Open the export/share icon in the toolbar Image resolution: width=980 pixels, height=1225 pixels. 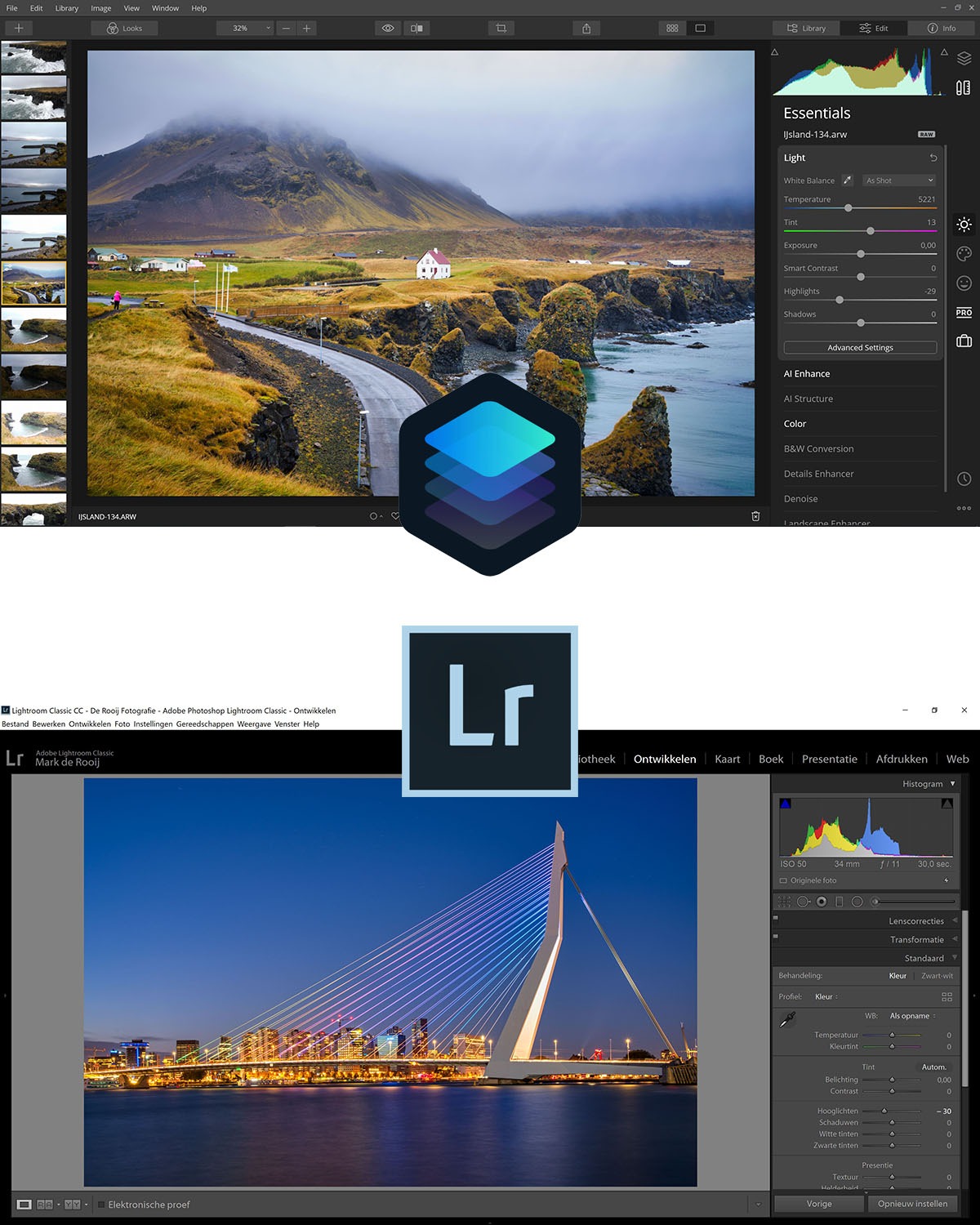point(586,27)
